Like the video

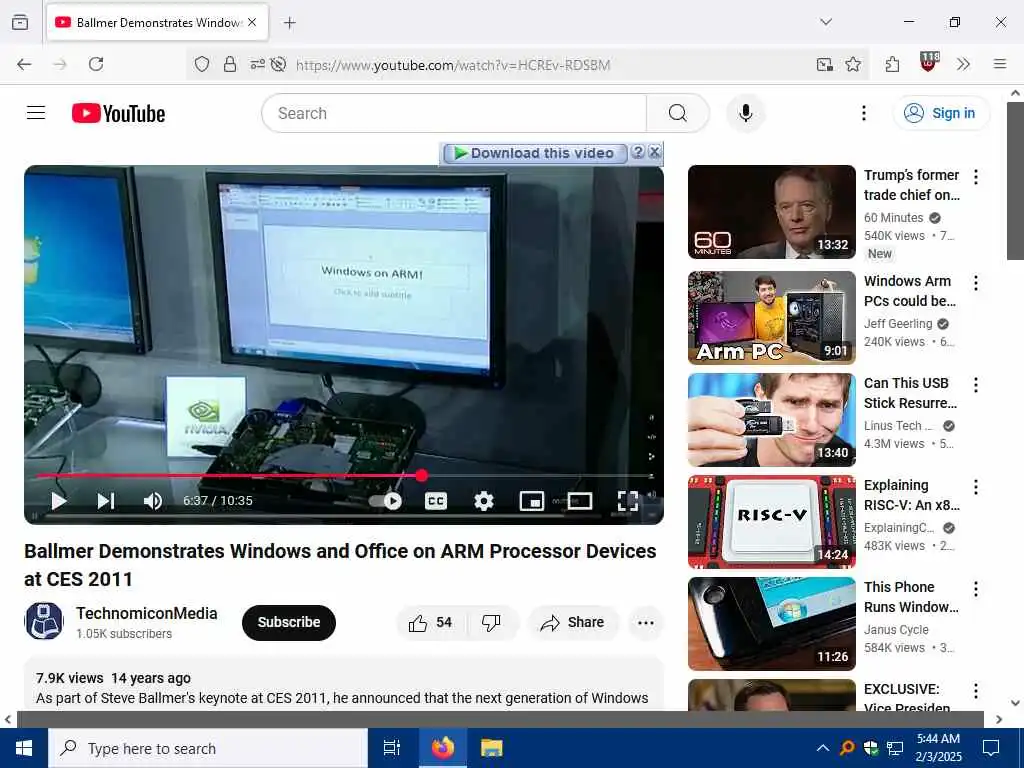point(430,622)
